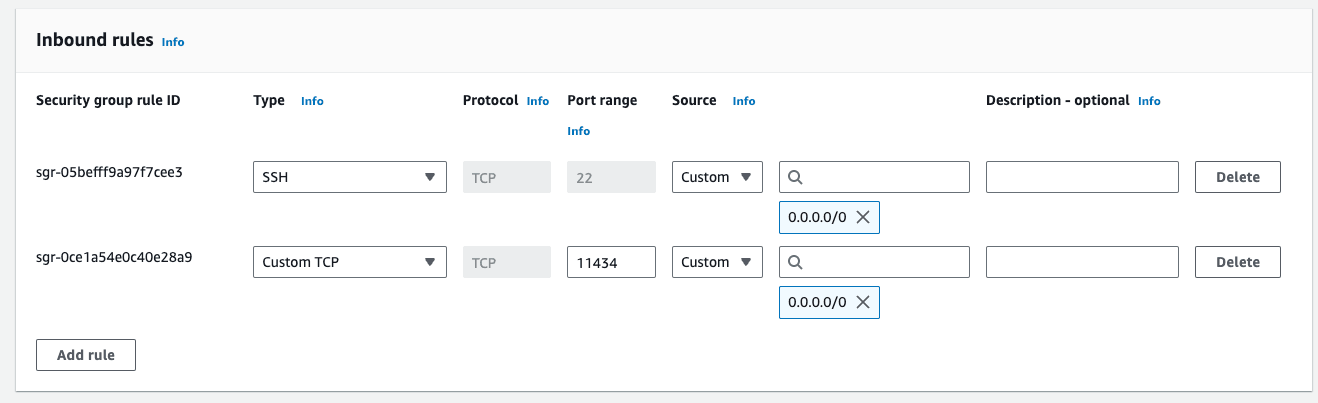
Task: Open Info link next to Inbound rules
Action: coord(173,42)
